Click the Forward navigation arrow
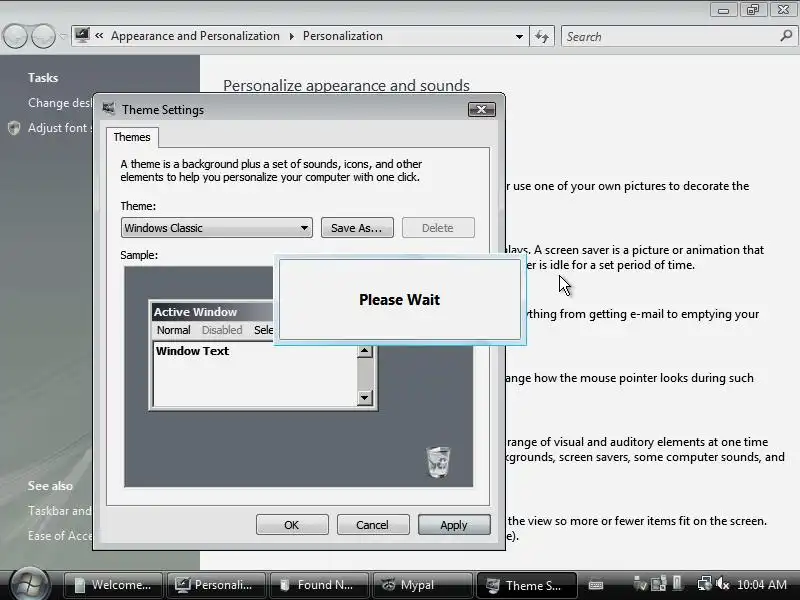The height and width of the screenshot is (600, 800). [43, 36]
